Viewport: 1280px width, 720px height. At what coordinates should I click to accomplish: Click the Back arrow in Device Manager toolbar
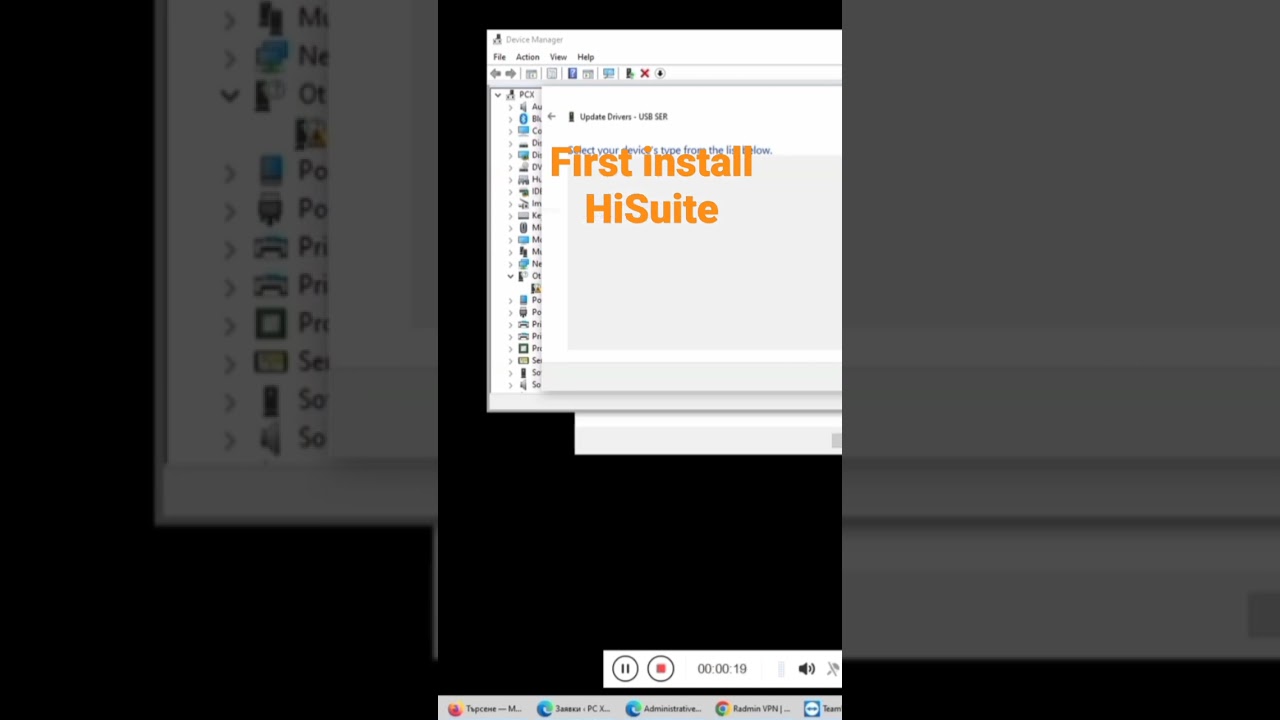tap(496, 73)
